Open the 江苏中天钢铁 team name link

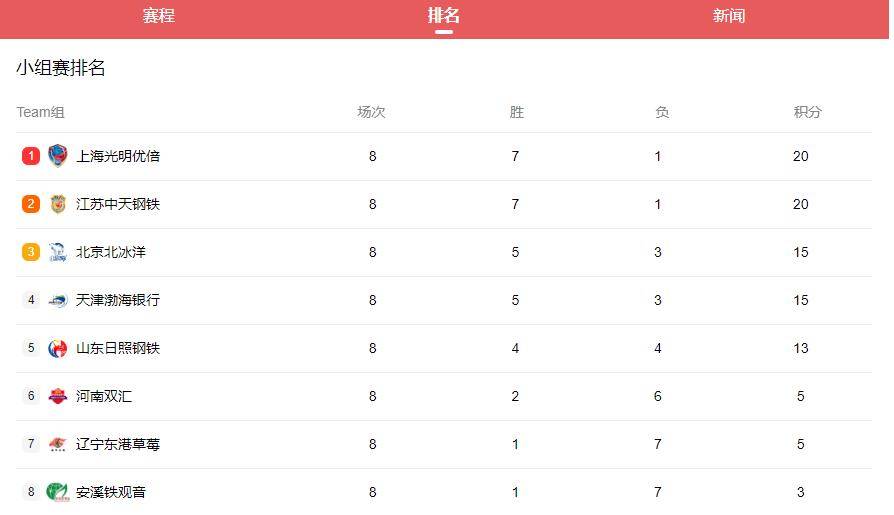118,204
